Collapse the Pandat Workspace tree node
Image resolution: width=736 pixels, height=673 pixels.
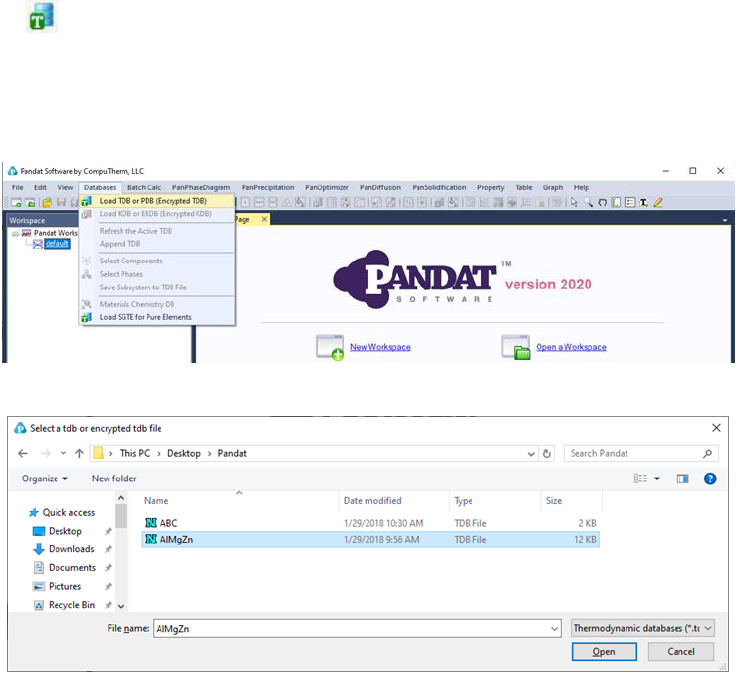tap(15, 233)
